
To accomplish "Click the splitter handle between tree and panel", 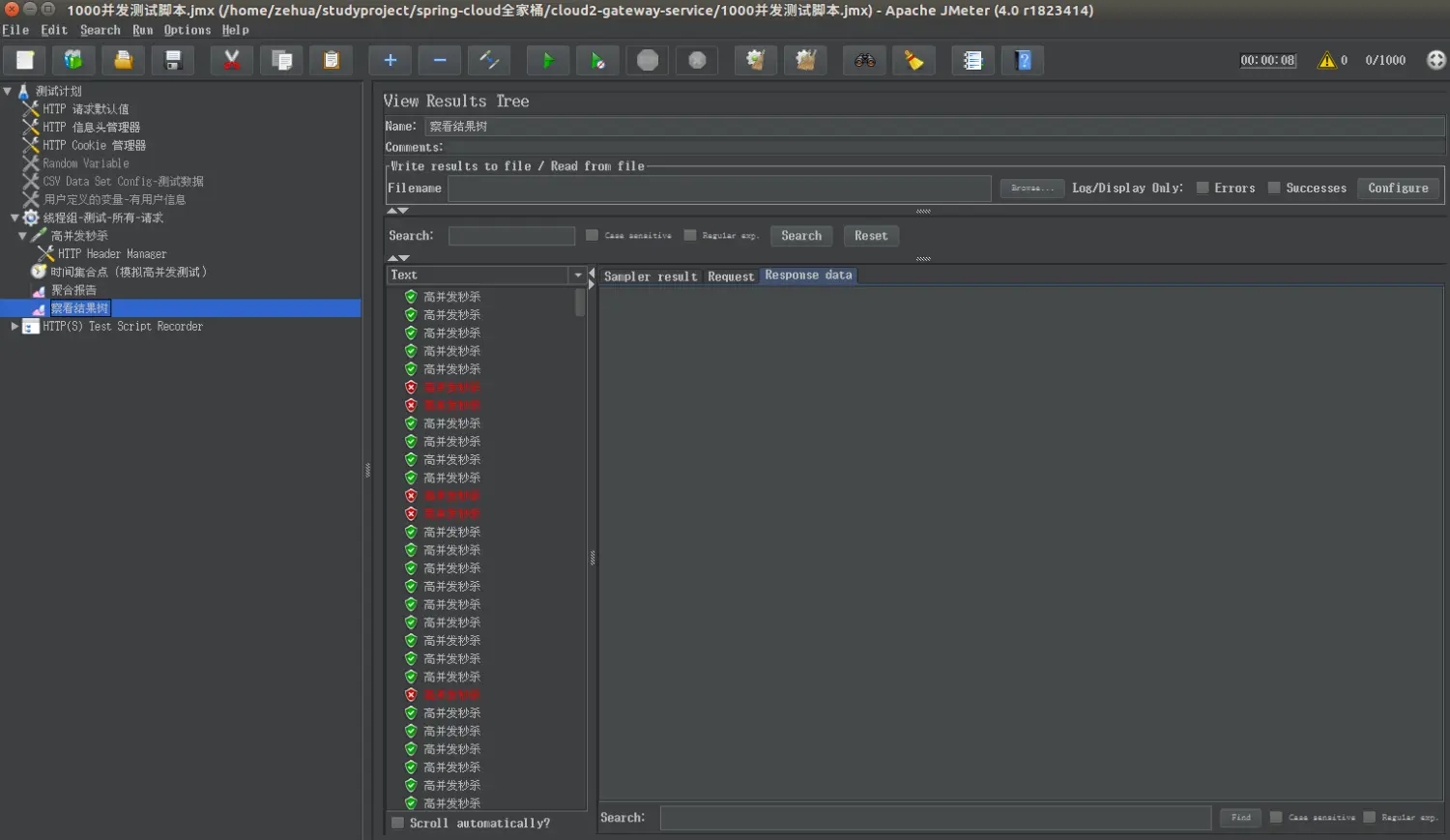I will [x=367, y=471].
